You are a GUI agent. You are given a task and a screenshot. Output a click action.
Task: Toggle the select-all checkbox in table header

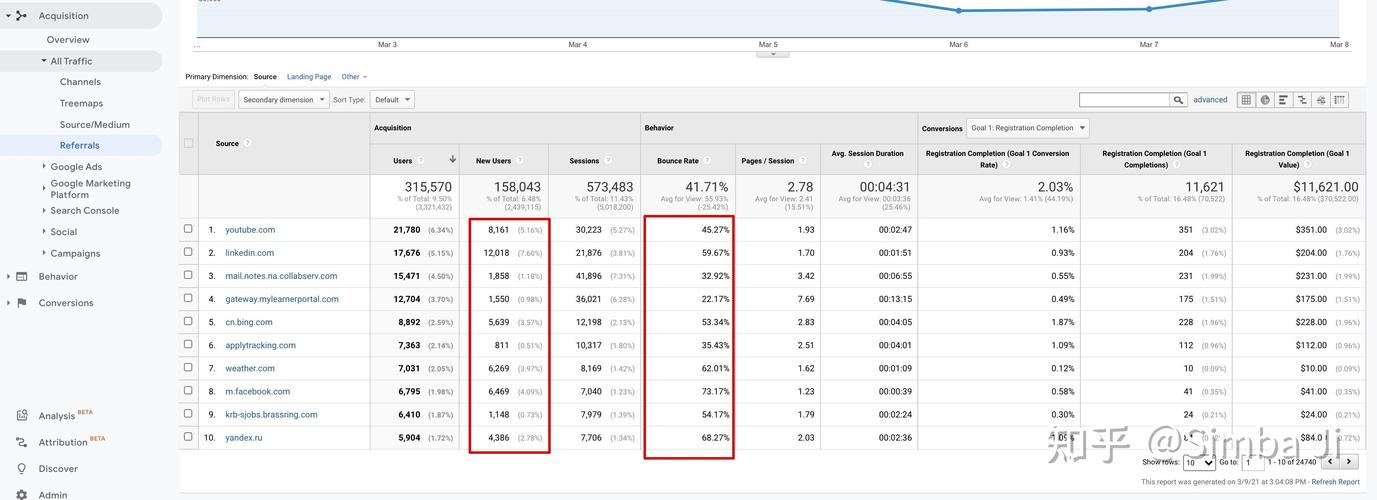click(188, 143)
